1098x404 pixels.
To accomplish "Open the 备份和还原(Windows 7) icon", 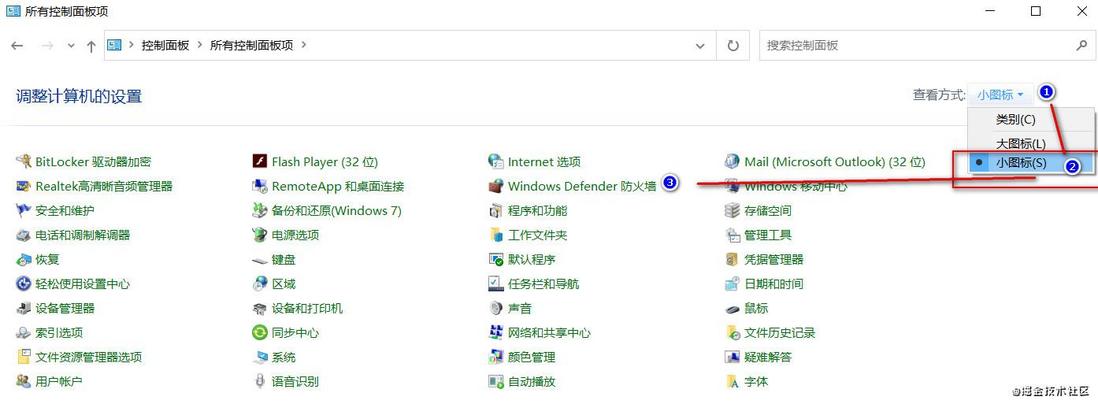I will (260, 211).
